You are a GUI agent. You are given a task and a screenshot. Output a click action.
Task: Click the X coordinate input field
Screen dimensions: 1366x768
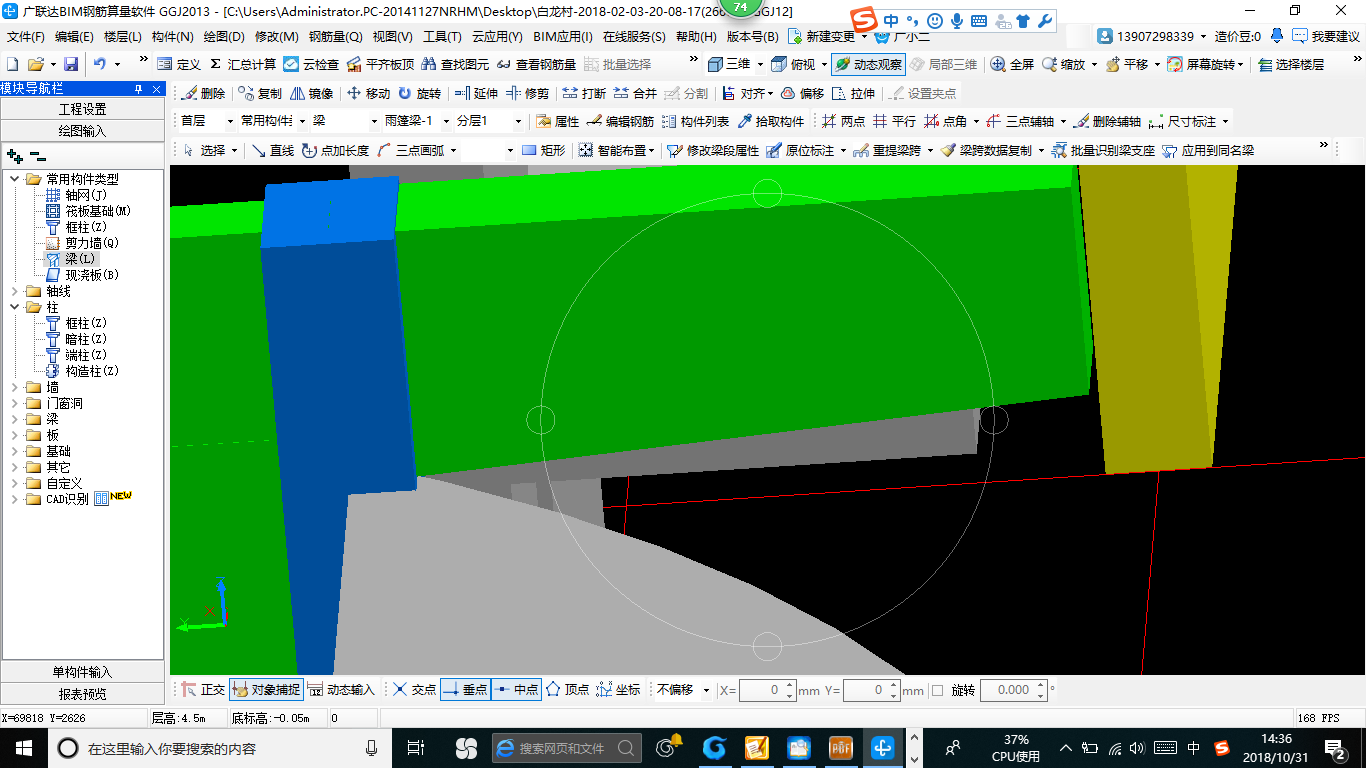761,690
